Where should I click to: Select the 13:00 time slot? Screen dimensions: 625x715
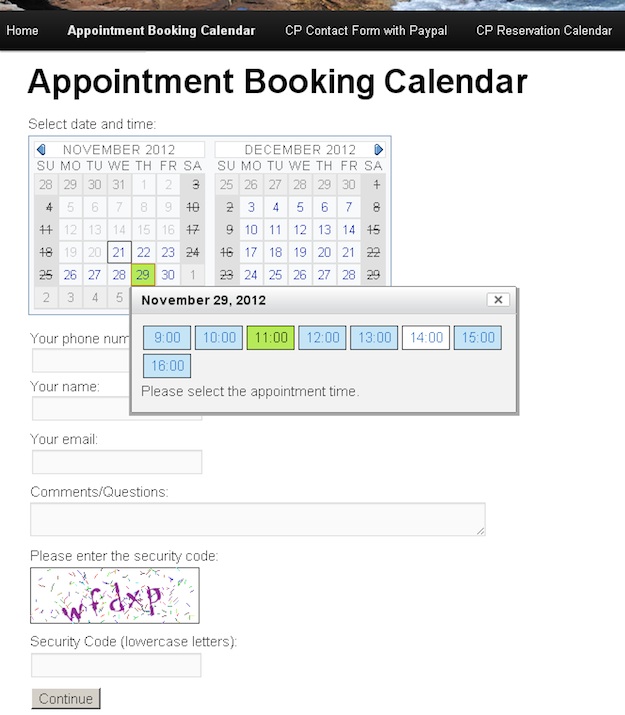pos(375,338)
